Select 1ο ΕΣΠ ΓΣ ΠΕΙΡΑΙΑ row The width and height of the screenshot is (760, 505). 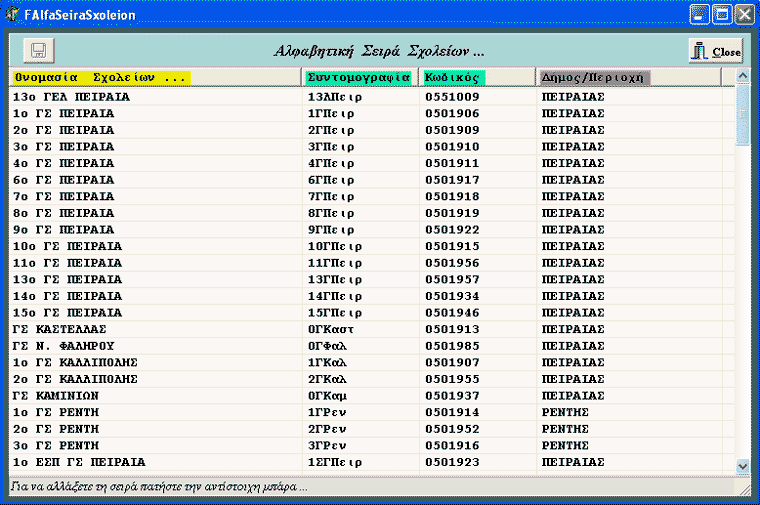79,461
